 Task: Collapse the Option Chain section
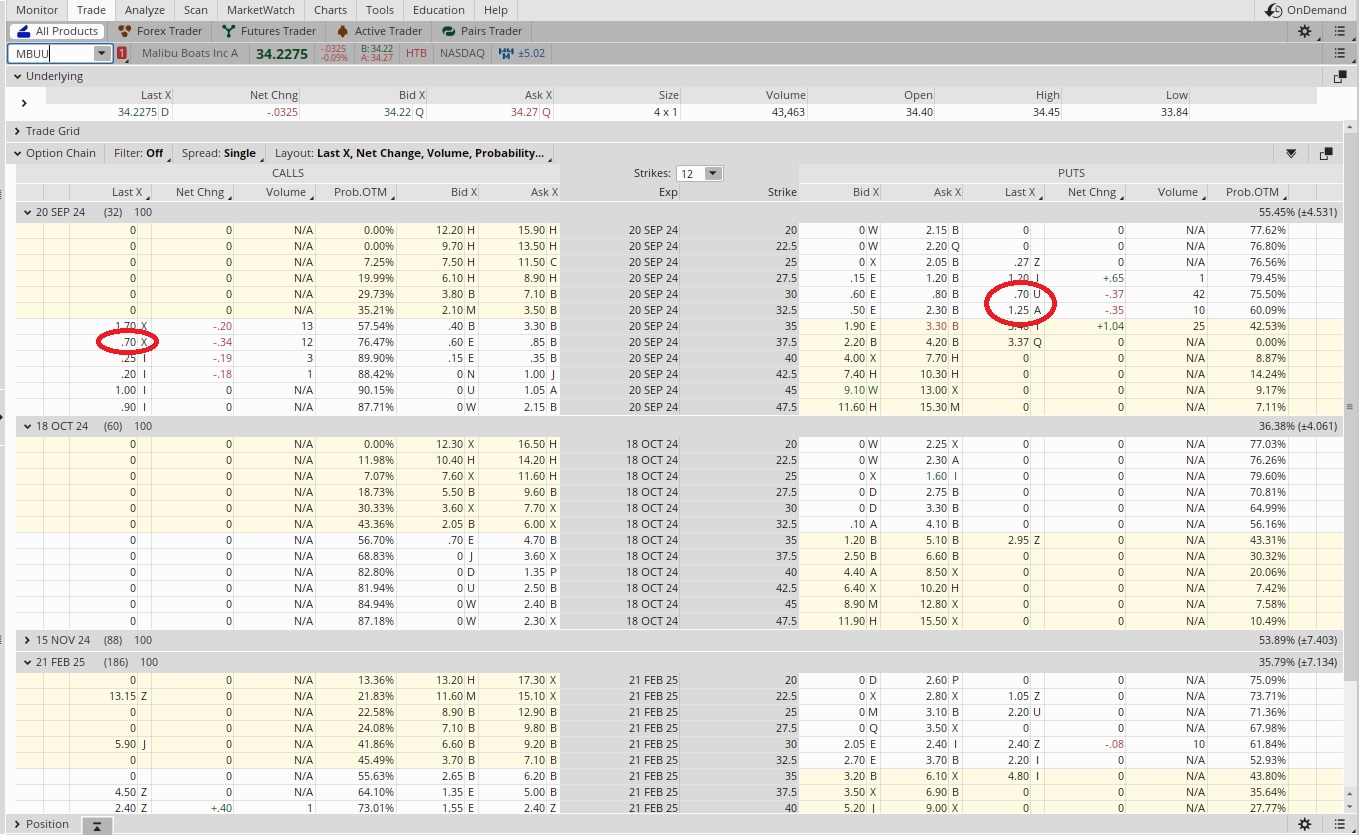[17, 154]
